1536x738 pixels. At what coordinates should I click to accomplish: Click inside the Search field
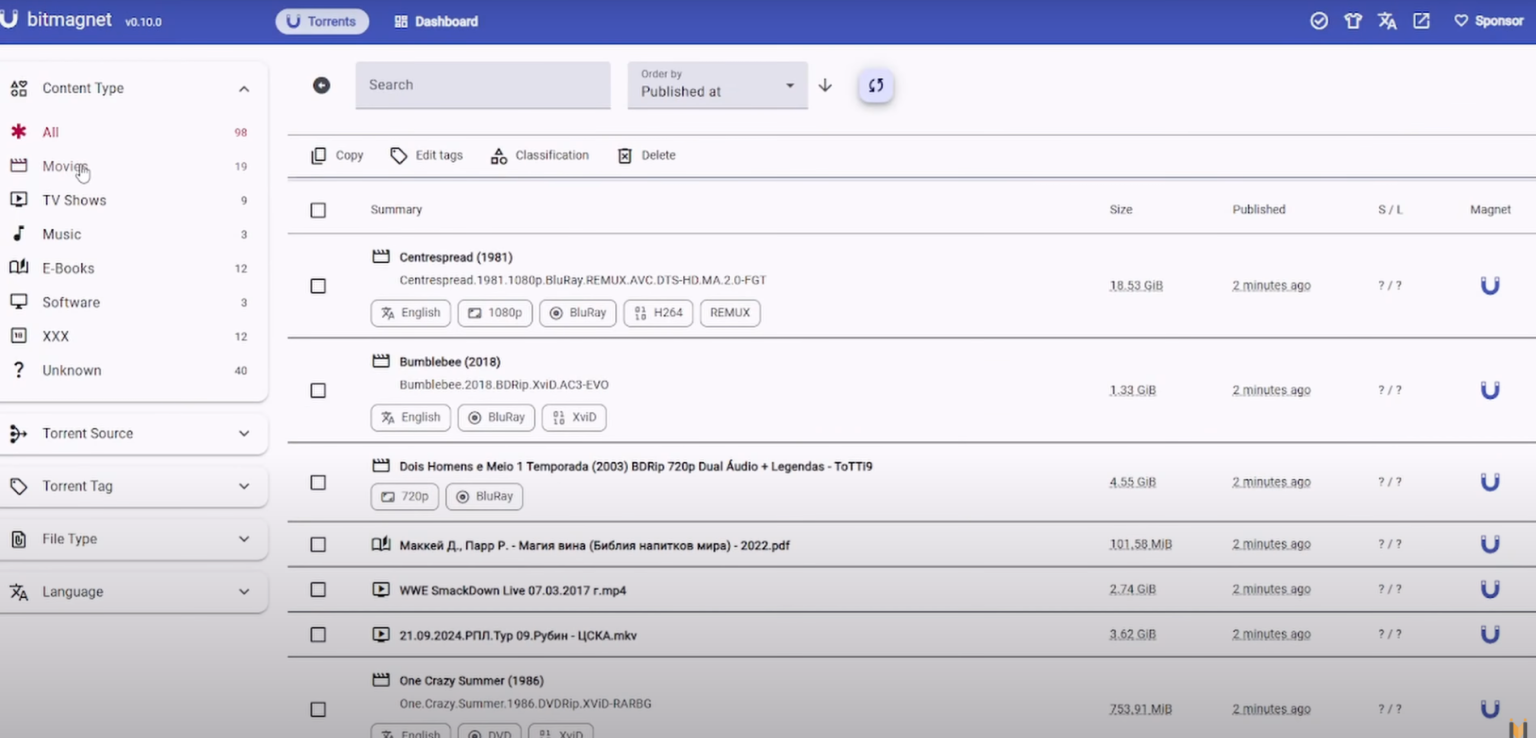point(483,85)
